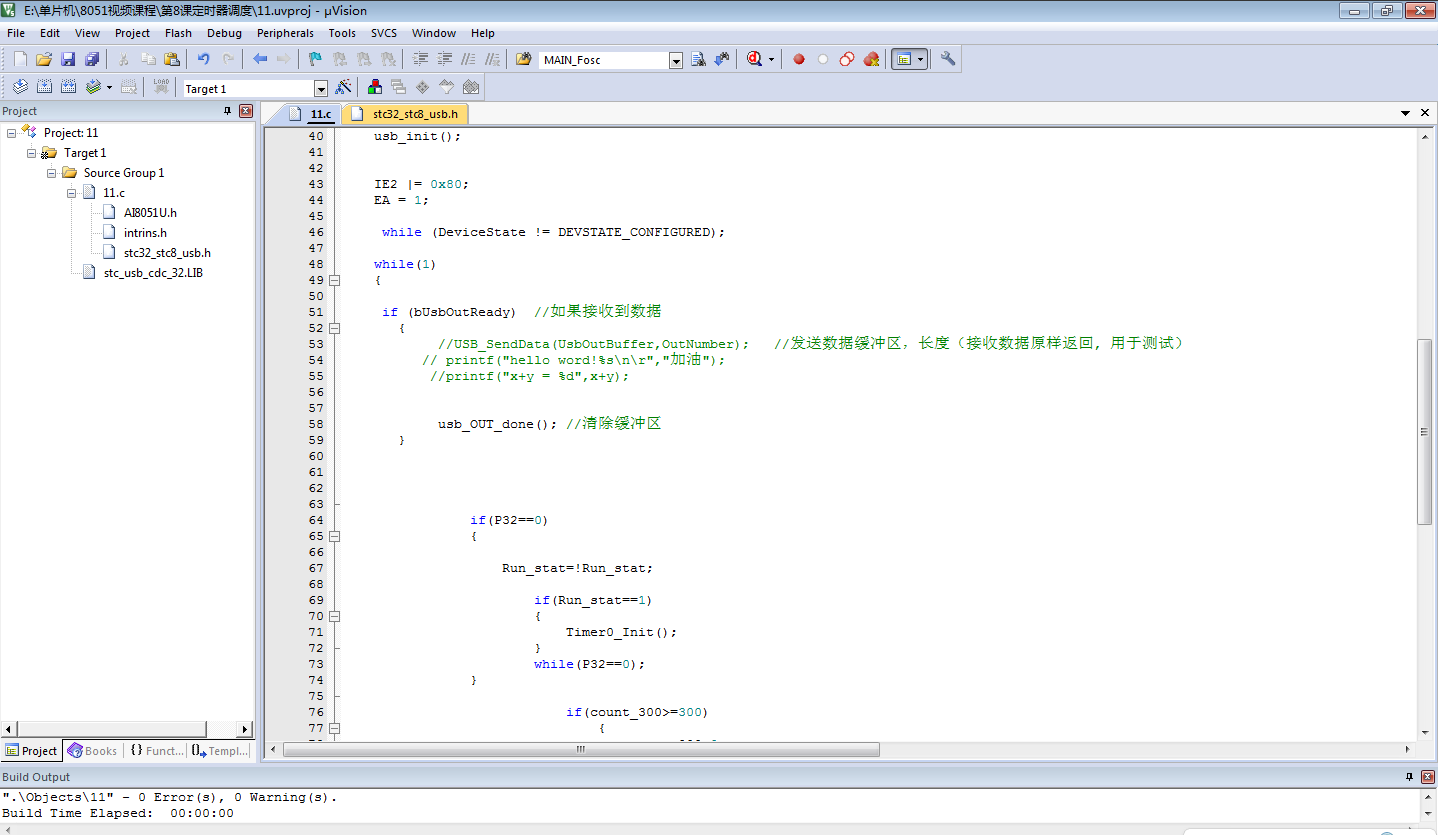Switch to the Functions panel tab

(156, 751)
